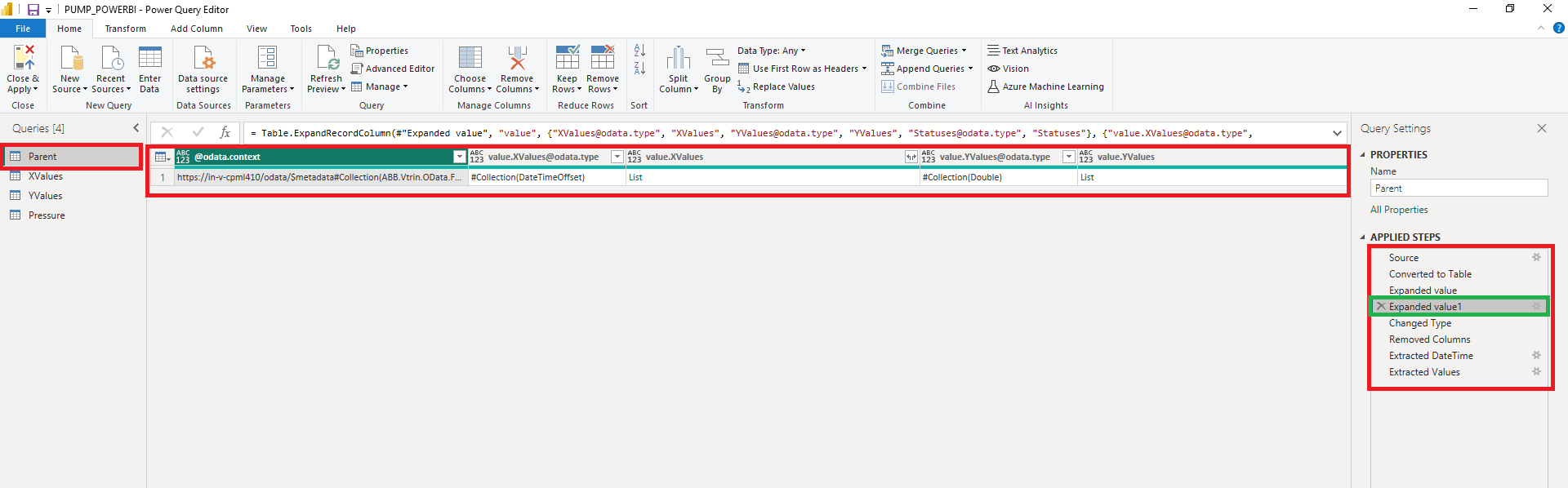Open Extracted DateTime step settings gear
Screen dimensions: 1568x488
1536,355
